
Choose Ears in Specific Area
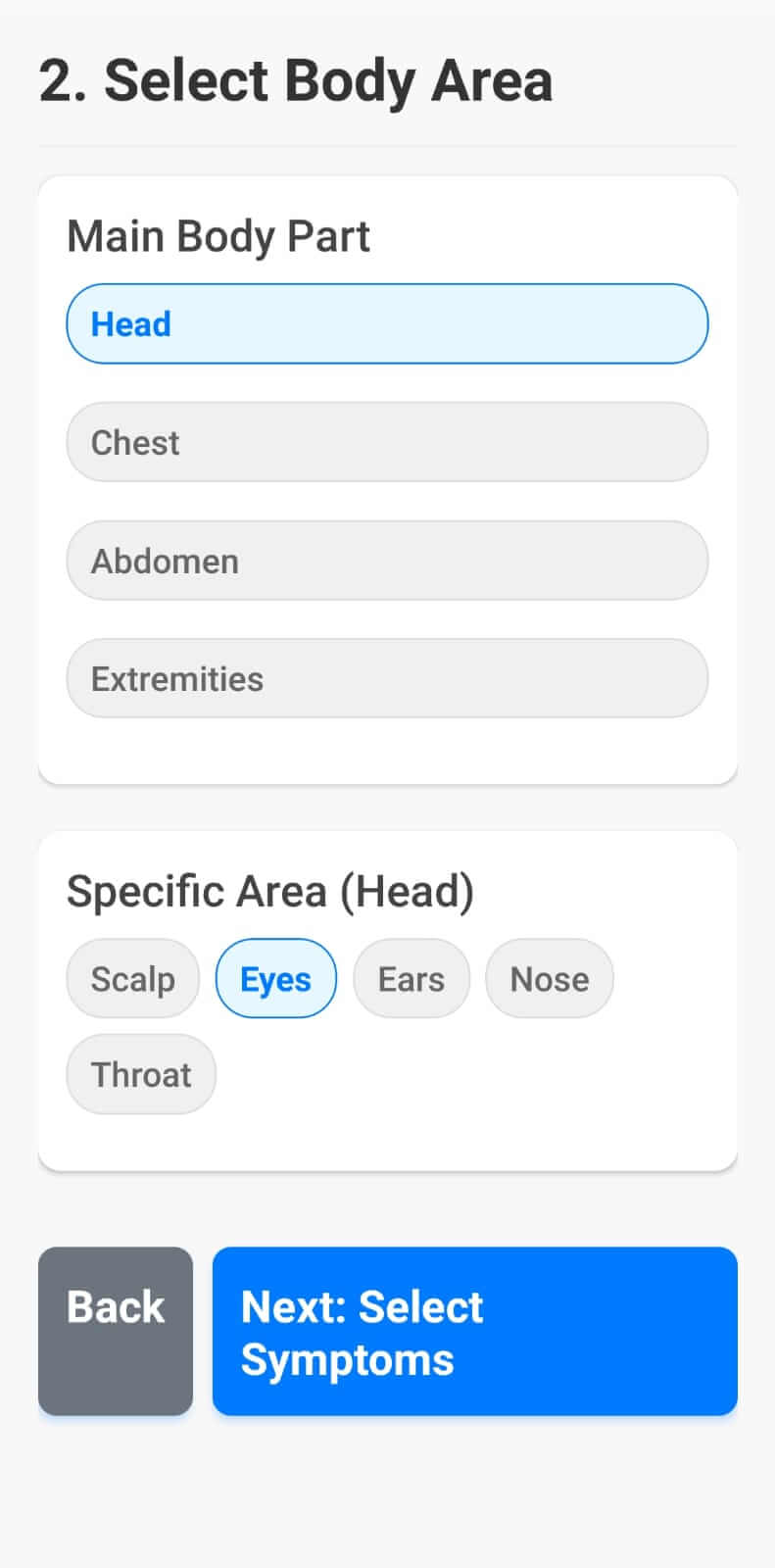point(411,977)
